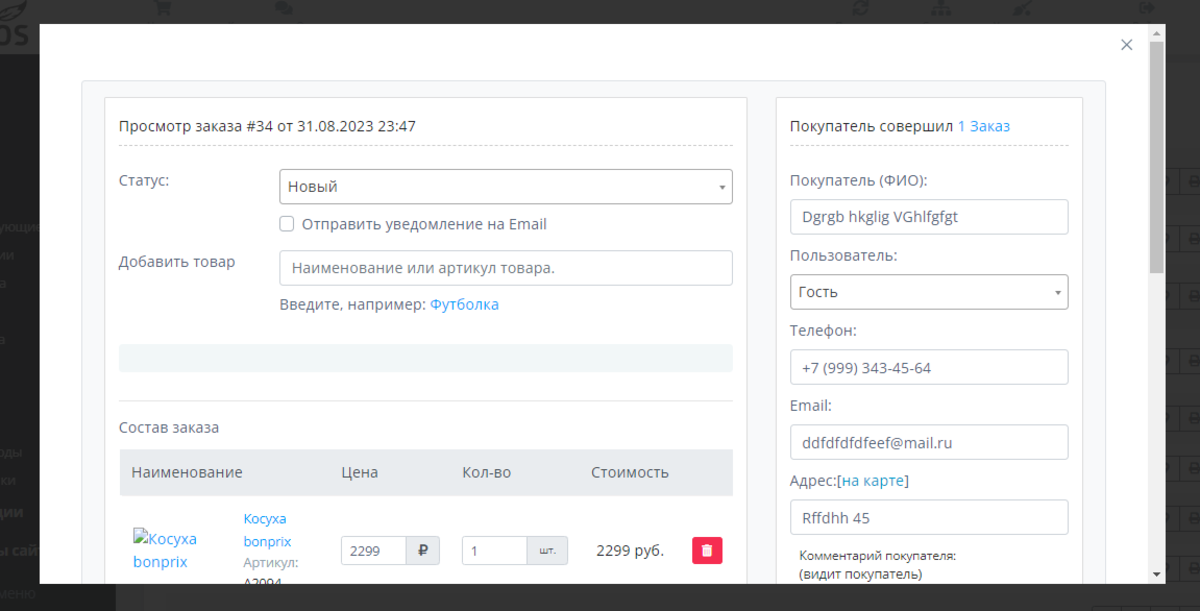
Task: Click the шт. unit label beside quantity
Action: (x=547, y=550)
